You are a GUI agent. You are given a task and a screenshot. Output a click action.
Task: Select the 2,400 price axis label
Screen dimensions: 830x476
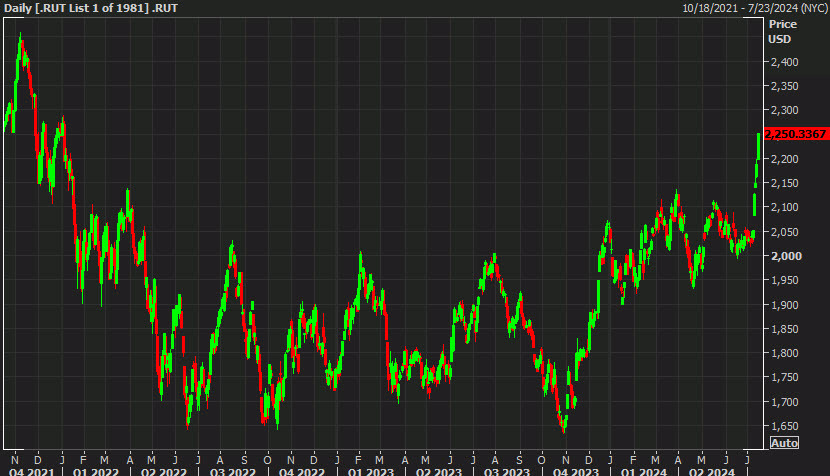784,62
